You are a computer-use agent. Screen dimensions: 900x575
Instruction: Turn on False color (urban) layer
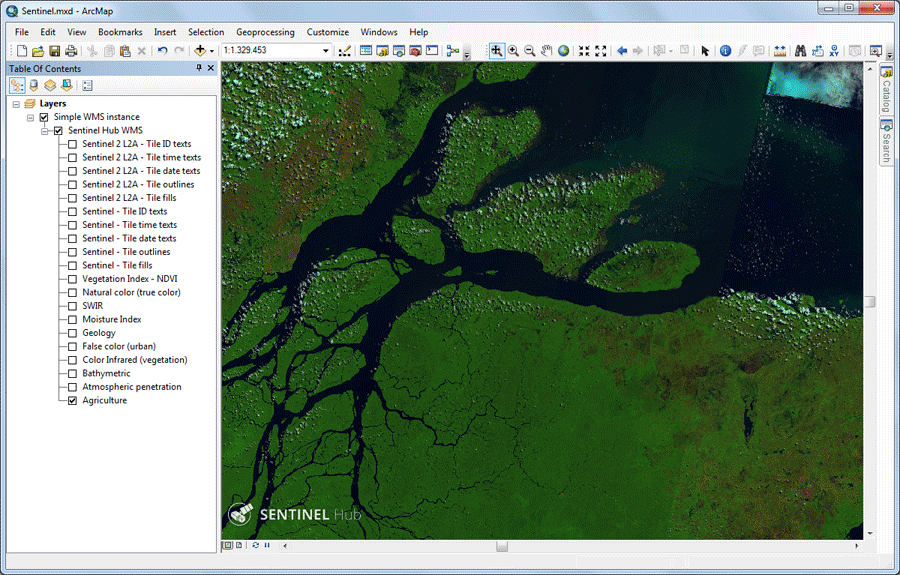(x=72, y=347)
